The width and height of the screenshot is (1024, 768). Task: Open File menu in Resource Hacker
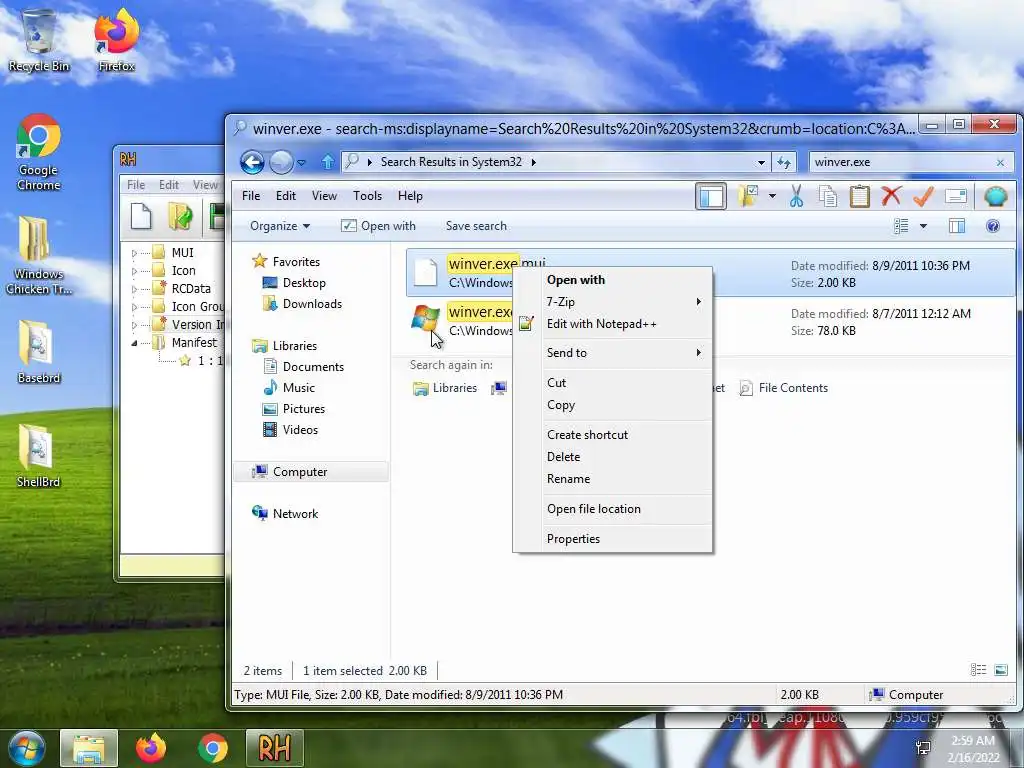coord(136,185)
